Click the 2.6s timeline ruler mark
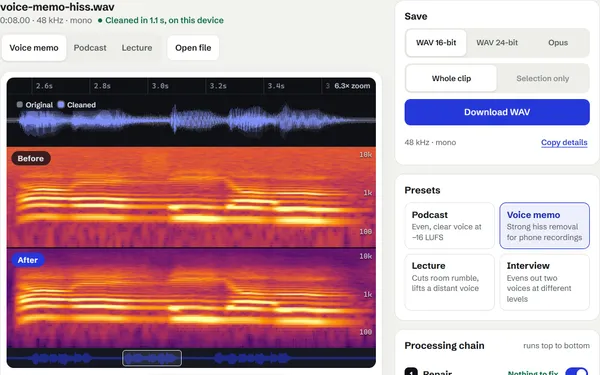This screenshot has width=600, height=375. pos(44,86)
